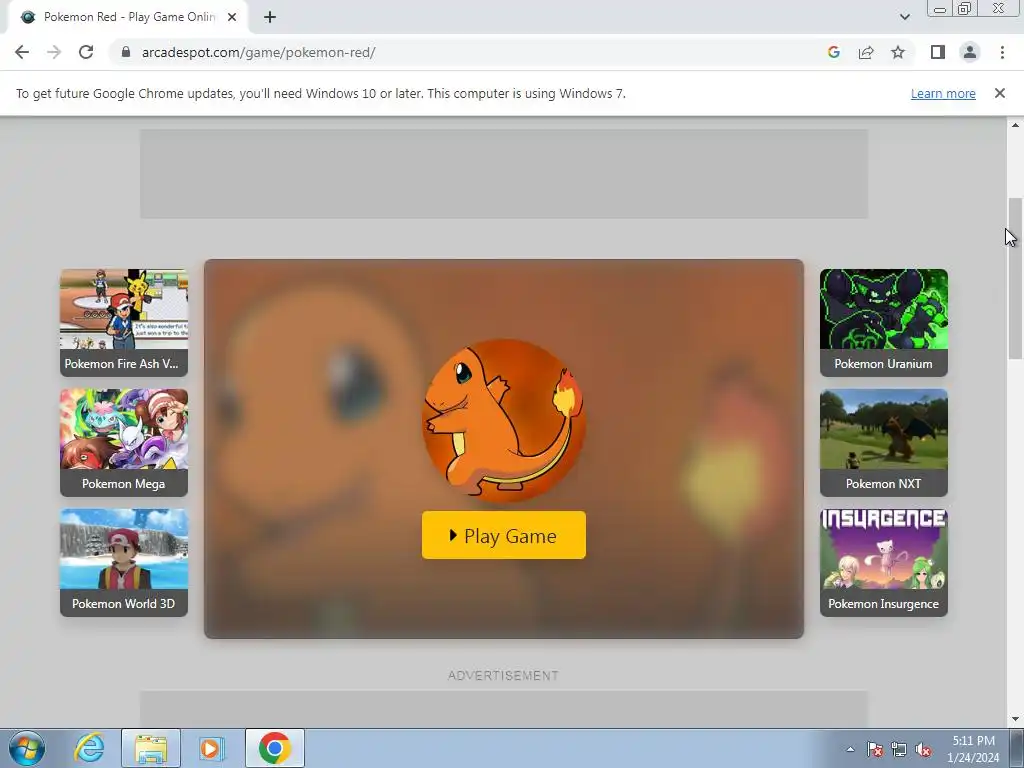Open the Action Center flag icon
This screenshot has height=768, width=1024.
coord(875,749)
